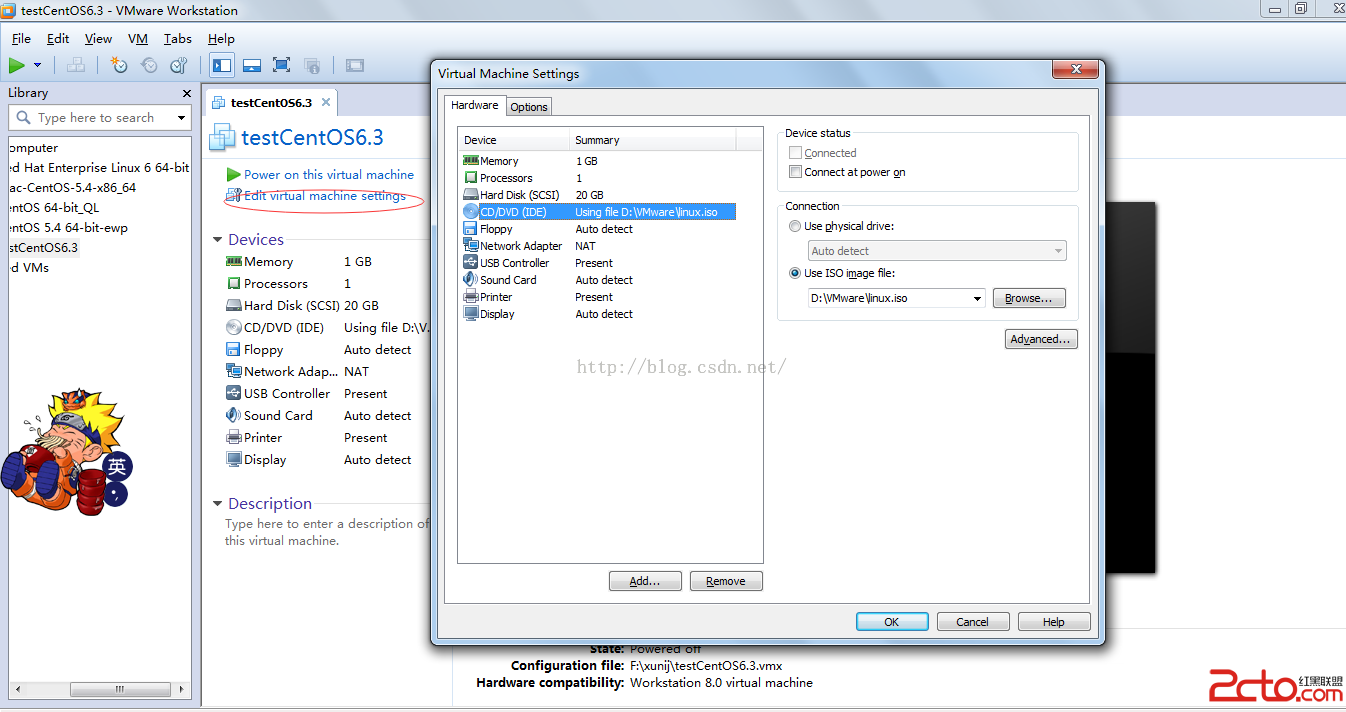
Task: Click the Unity mode toolbar icon
Action: point(312,66)
